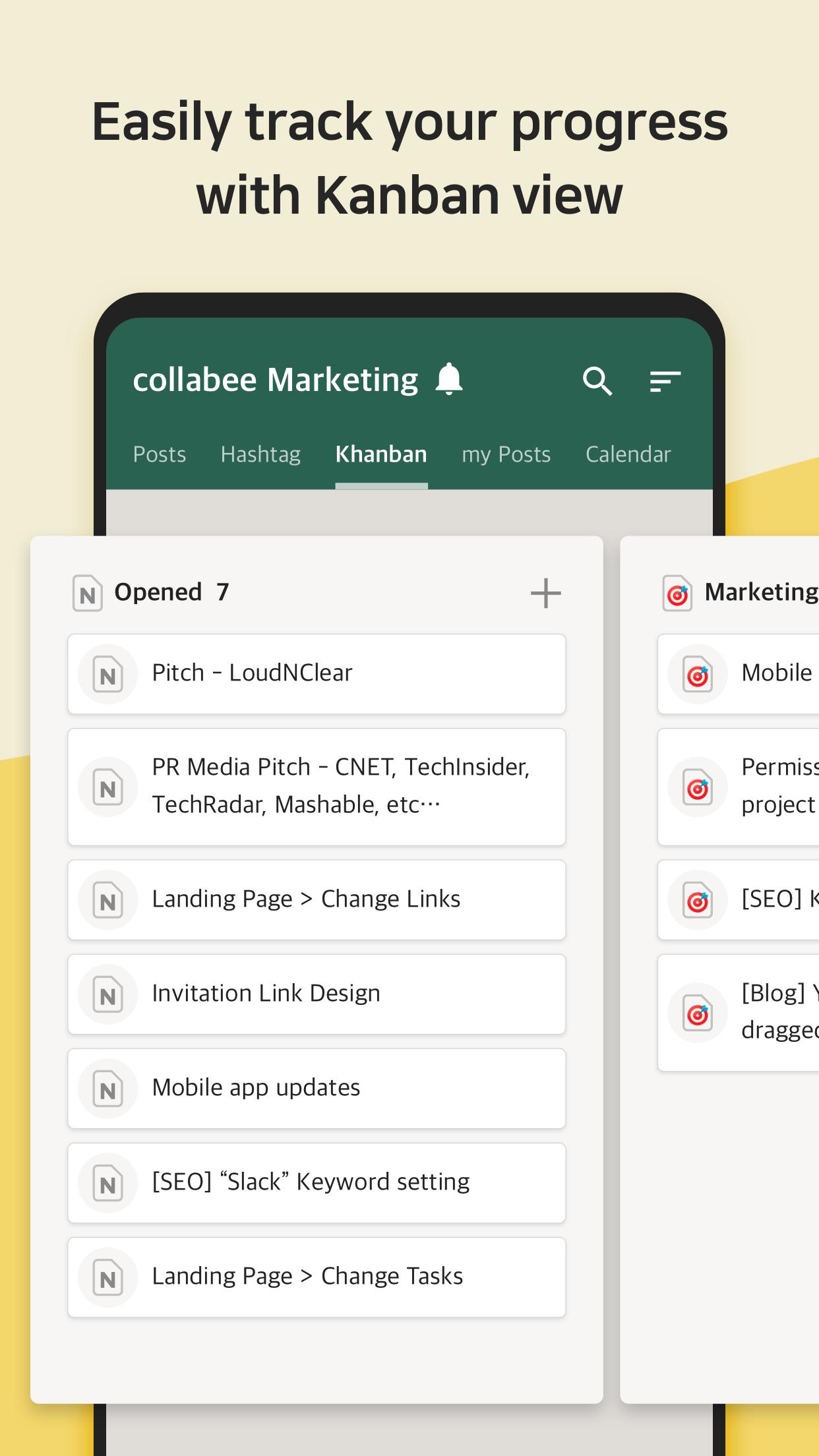The height and width of the screenshot is (1456, 819).
Task: Click the N icon on Pitch - LoudNClear
Action: [107, 674]
